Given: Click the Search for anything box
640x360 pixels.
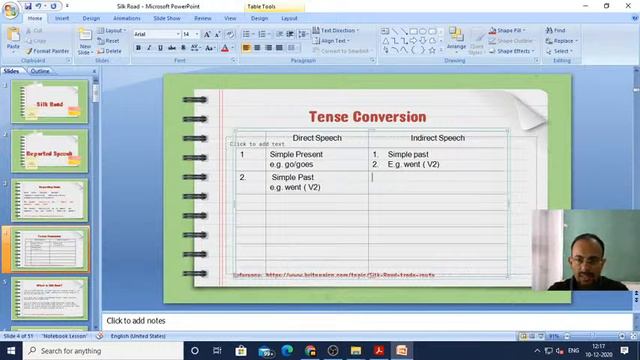Looking at the screenshot, I should pyautogui.click(x=103, y=351).
